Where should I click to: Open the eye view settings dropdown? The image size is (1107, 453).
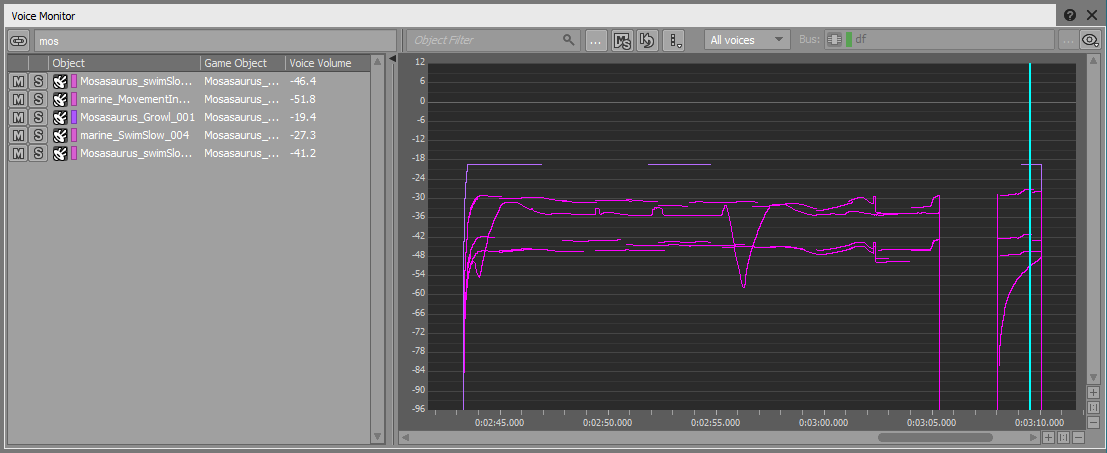click(1089, 41)
